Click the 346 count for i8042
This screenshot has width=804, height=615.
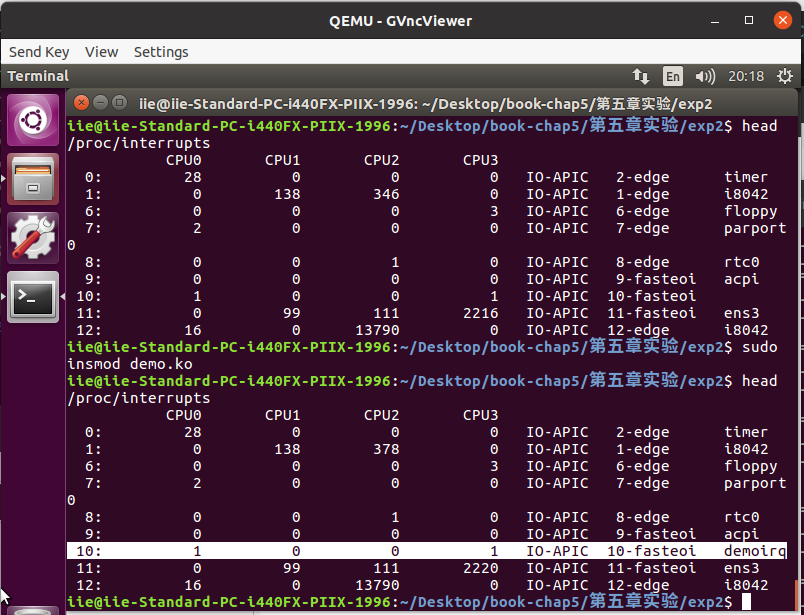click(386, 194)
